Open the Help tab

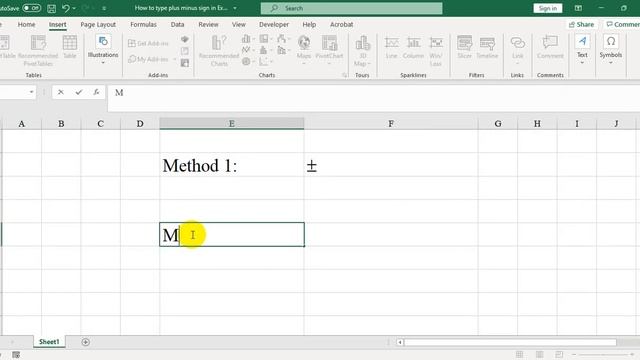click(309, 24)
